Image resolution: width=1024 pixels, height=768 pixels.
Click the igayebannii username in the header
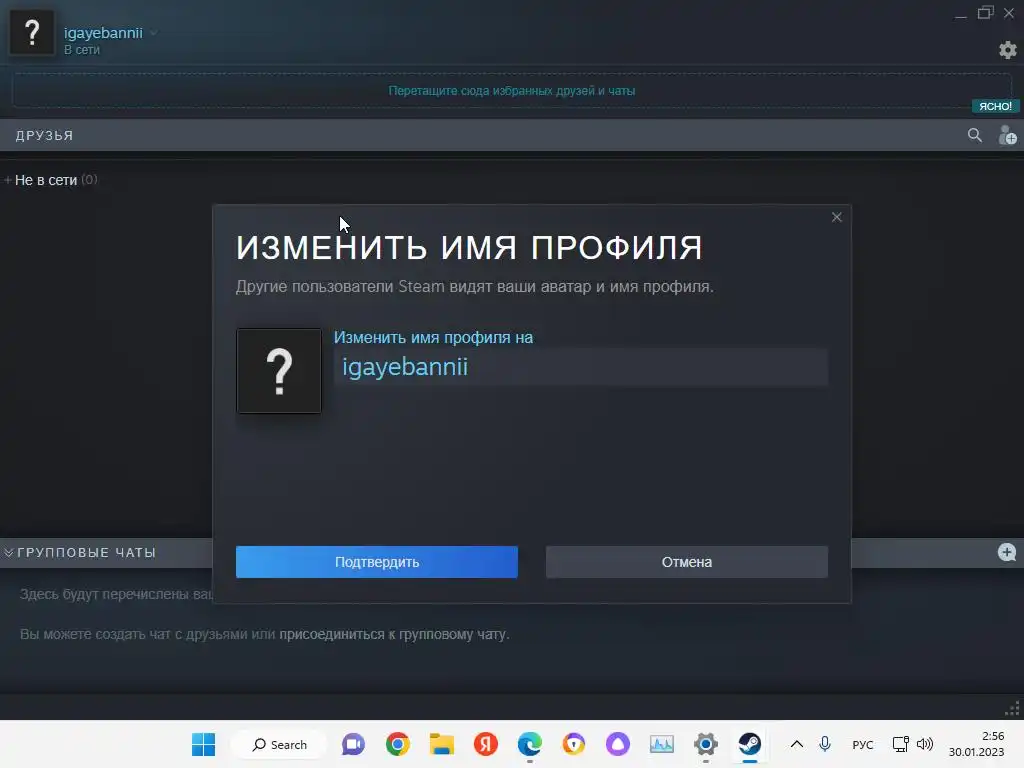(x=103, y=33)
